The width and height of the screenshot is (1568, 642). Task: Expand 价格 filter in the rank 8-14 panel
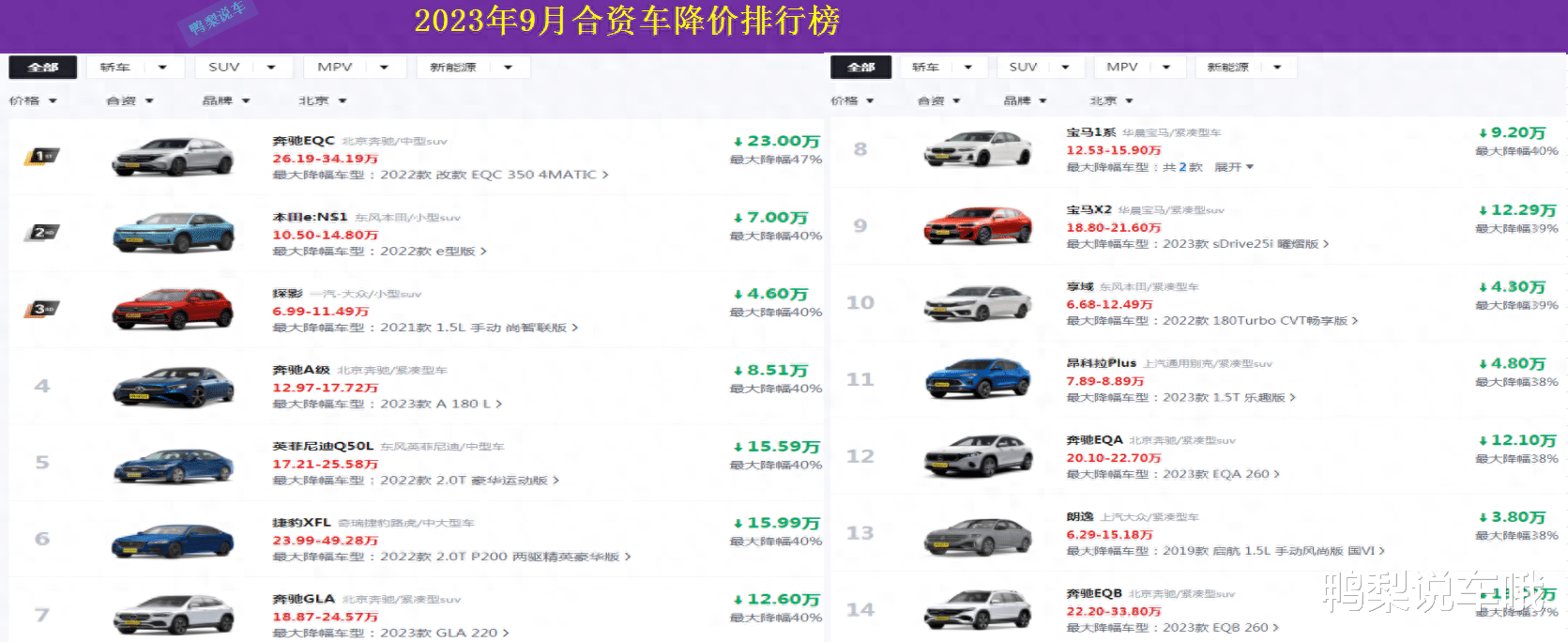pyautogui.click(x=852, y=100)
